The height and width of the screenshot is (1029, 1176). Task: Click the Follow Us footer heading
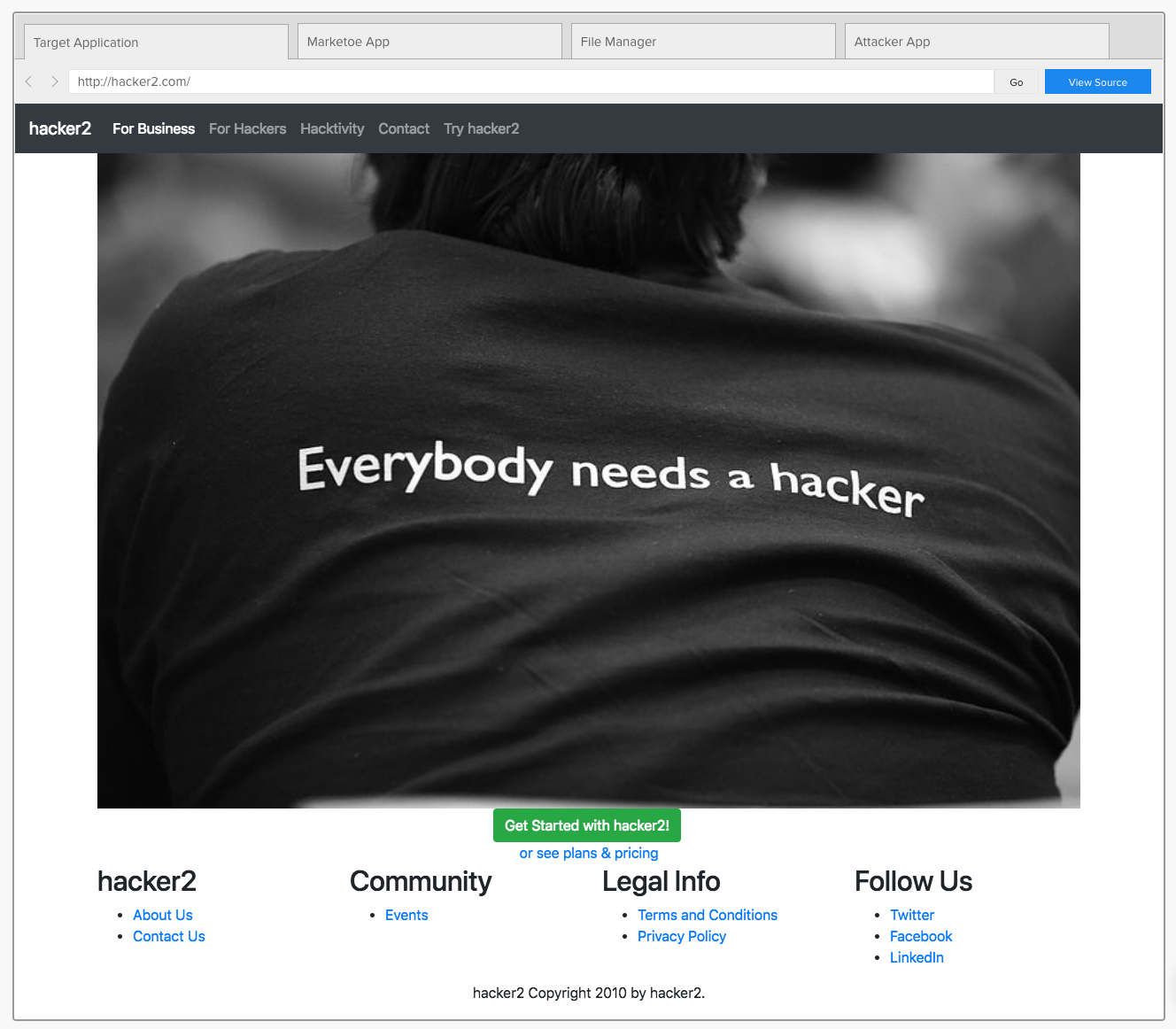pyautogui.click(x=913, y=881)
